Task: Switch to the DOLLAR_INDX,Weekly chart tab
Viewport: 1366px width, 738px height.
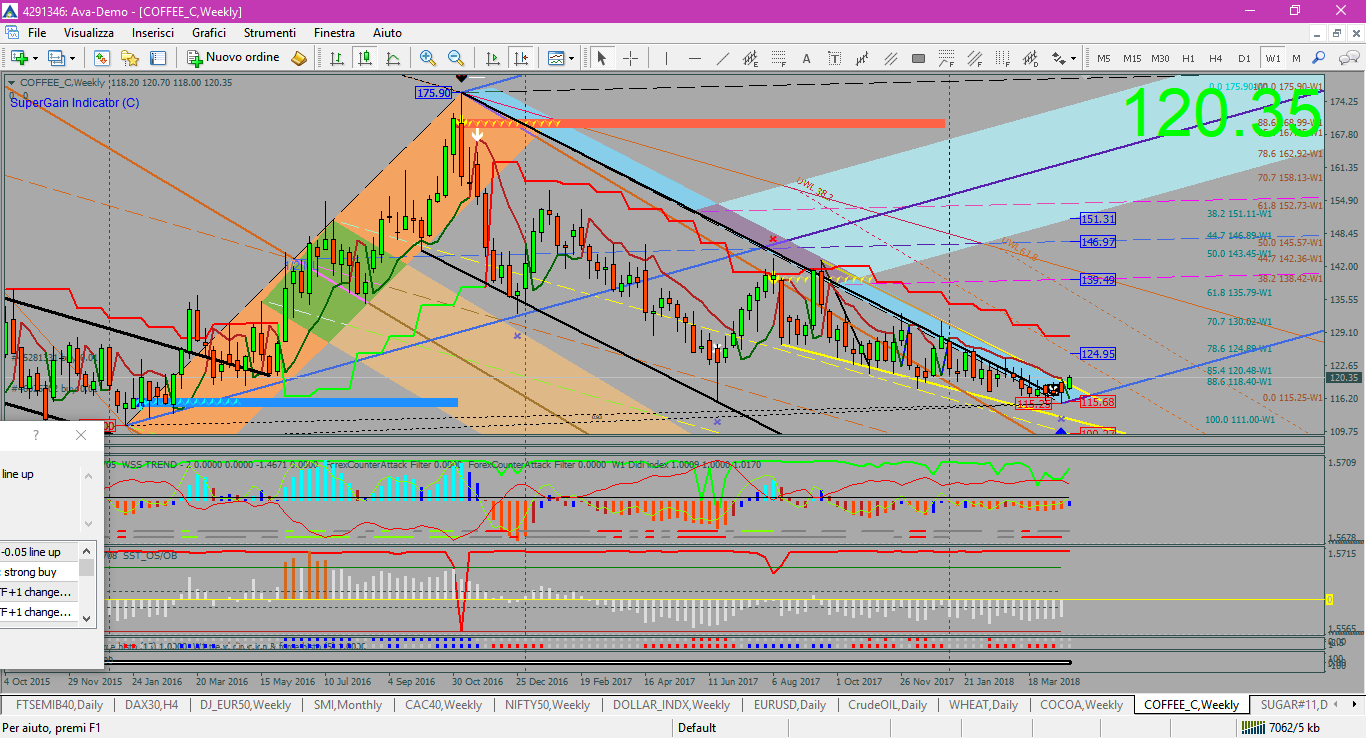Action: (x=671, y=705)
